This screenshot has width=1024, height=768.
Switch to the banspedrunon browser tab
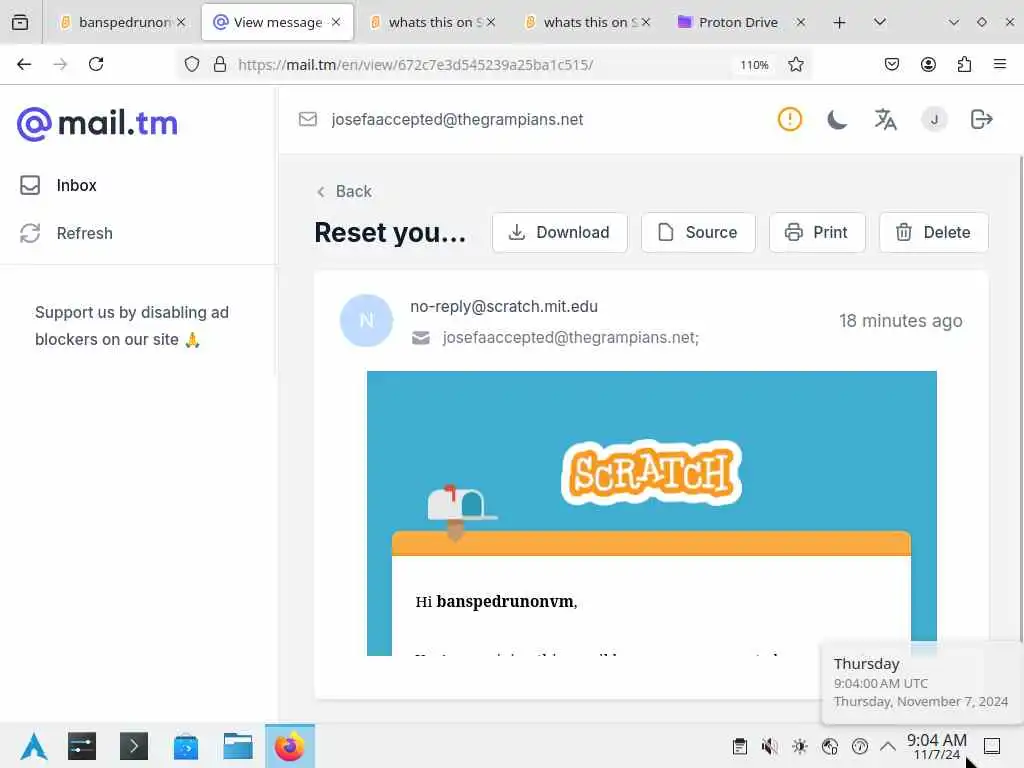(122, 22)
